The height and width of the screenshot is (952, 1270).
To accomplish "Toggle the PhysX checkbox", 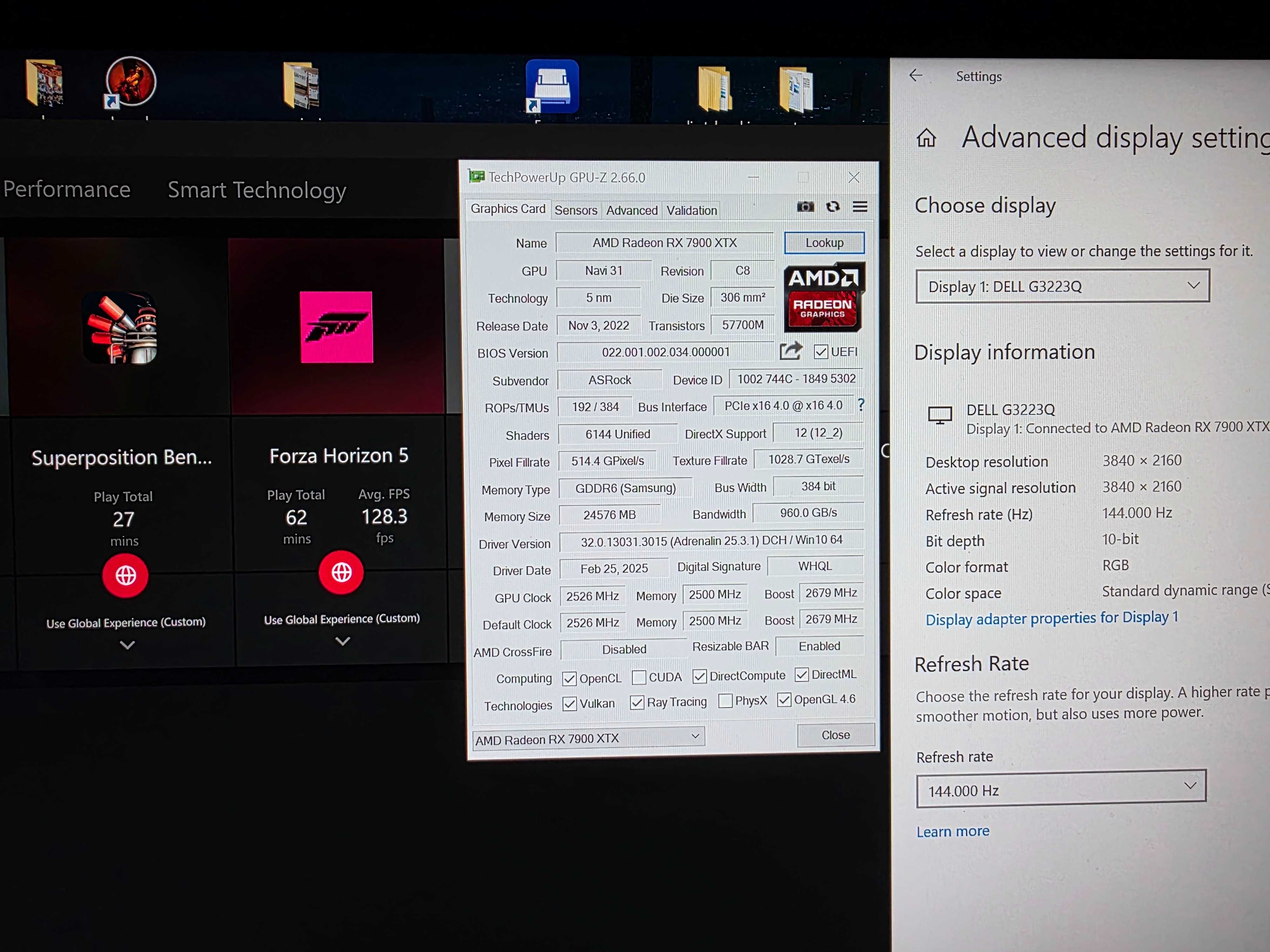I will point(725,701).
